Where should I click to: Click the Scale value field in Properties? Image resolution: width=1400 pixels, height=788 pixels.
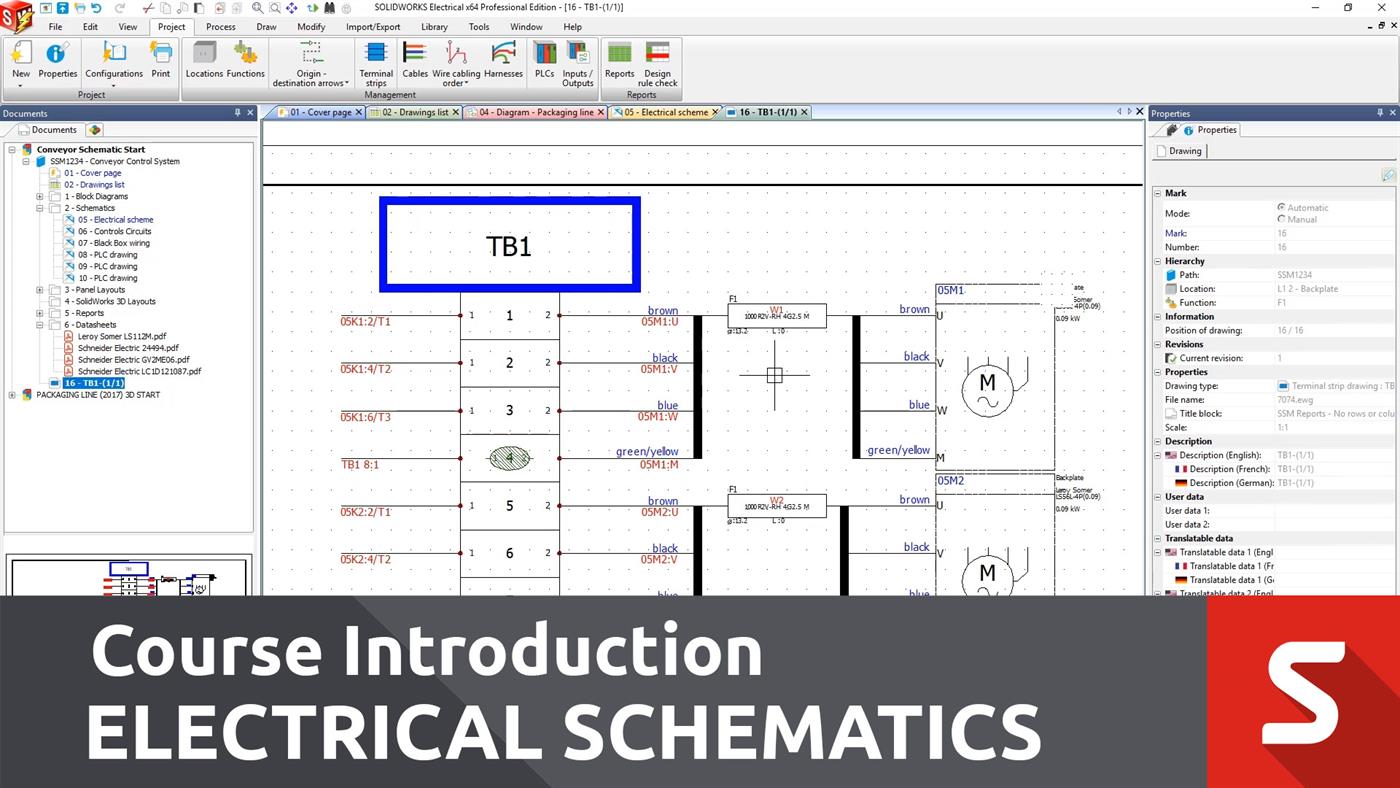pyautogui.click(x=1335, y=427)
